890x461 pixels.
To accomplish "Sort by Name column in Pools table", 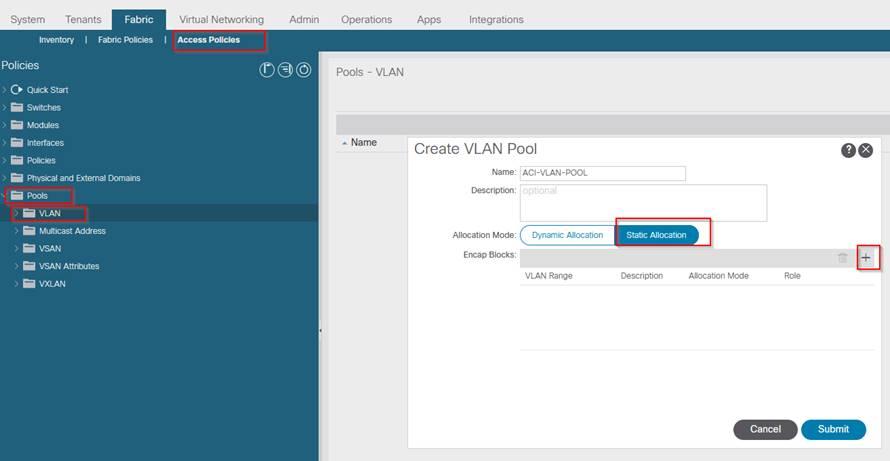I will coord(363,143).
